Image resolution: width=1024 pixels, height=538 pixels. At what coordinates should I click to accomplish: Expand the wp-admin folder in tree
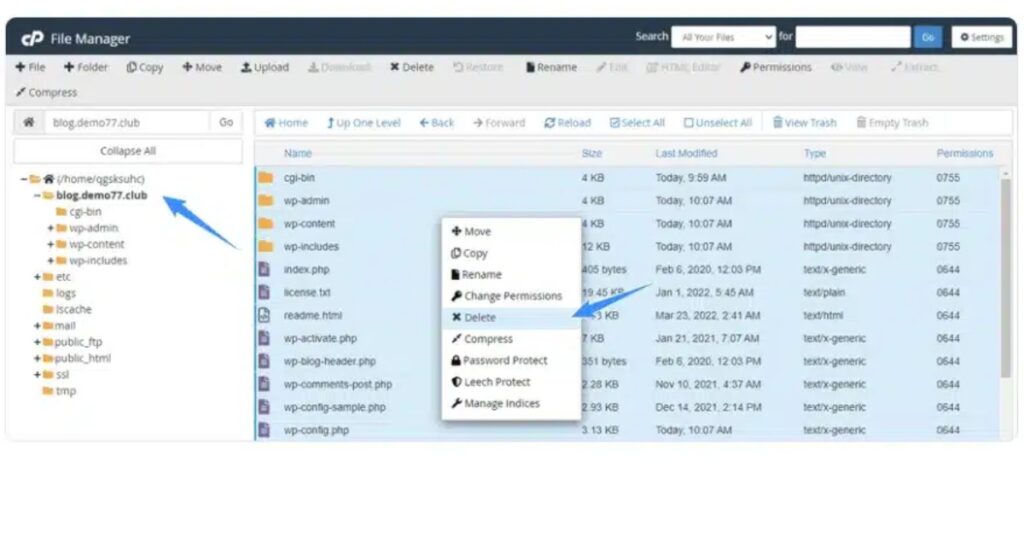click(x=50, y=228)
